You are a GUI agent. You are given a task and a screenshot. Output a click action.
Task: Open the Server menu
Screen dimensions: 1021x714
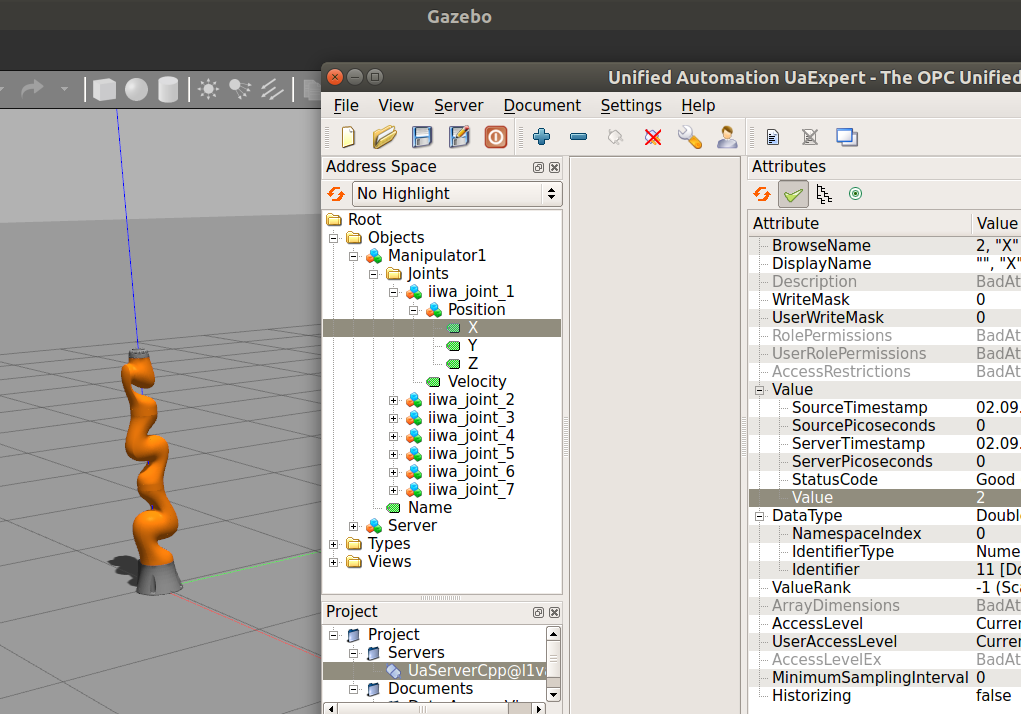coord(458,105)
